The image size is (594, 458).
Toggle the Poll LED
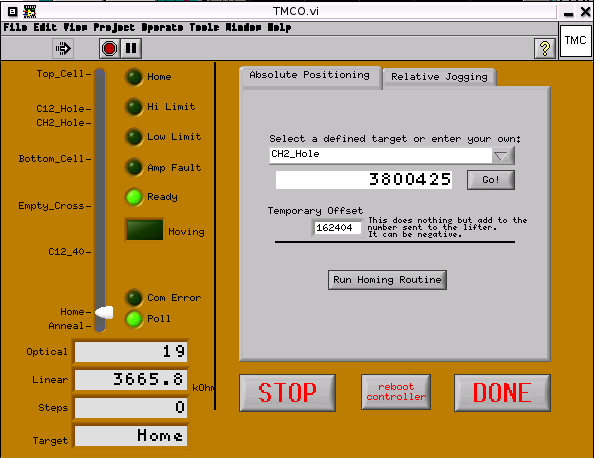[x=134, y=319]
